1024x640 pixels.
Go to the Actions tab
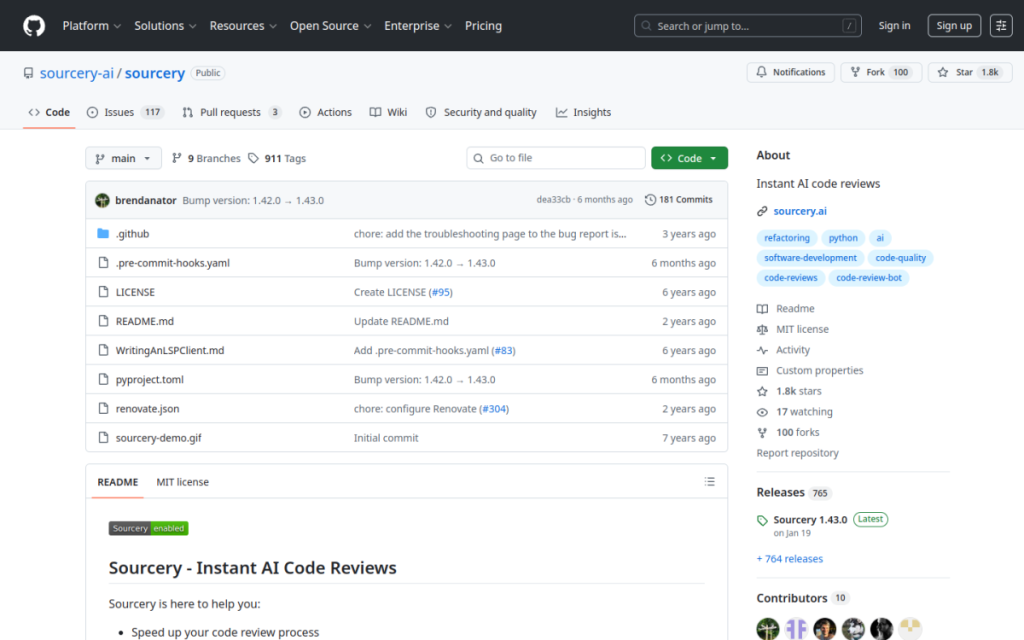point(325,112)
